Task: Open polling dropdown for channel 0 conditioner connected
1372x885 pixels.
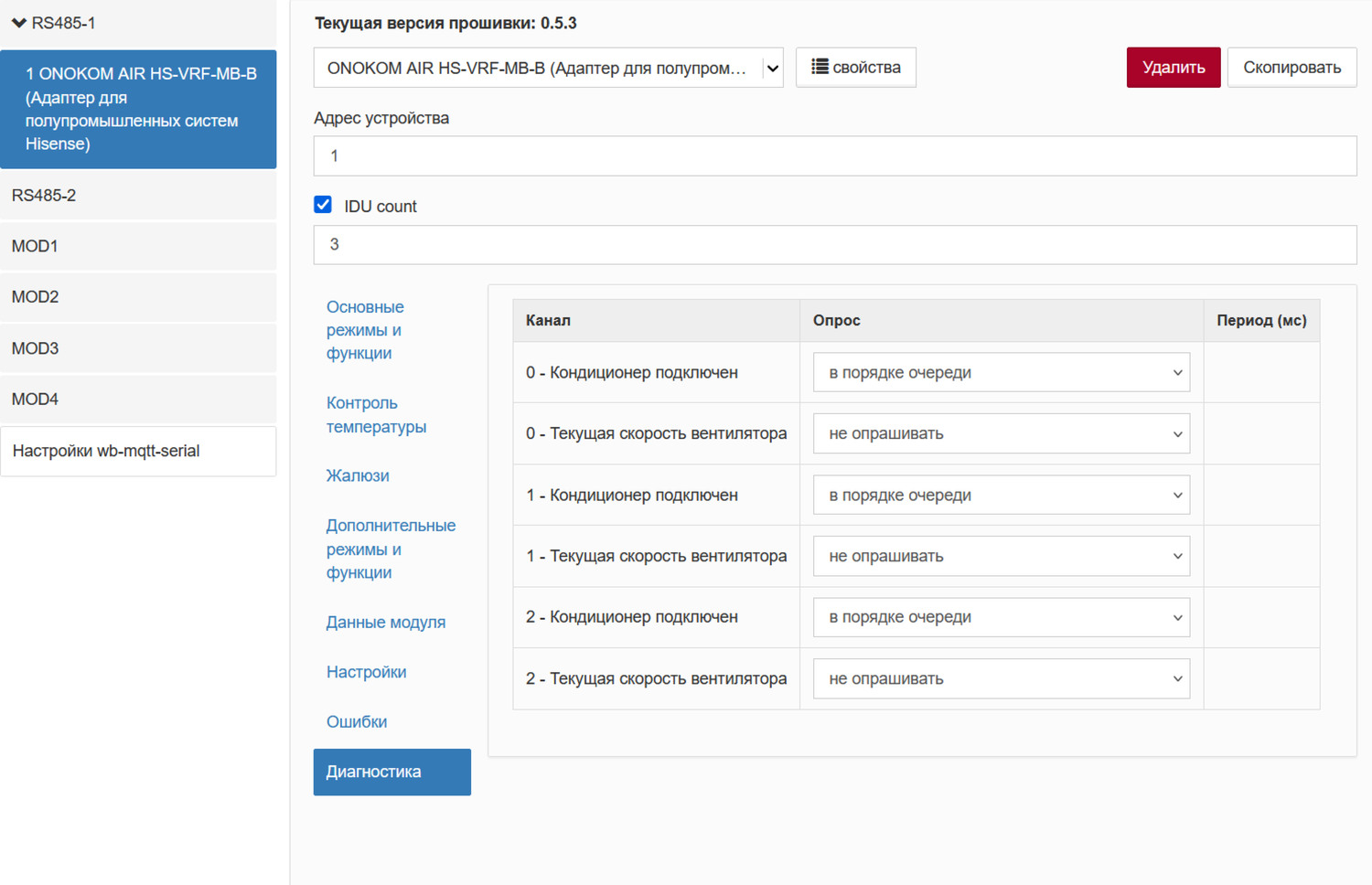Action: click(x=1001, y=372)
